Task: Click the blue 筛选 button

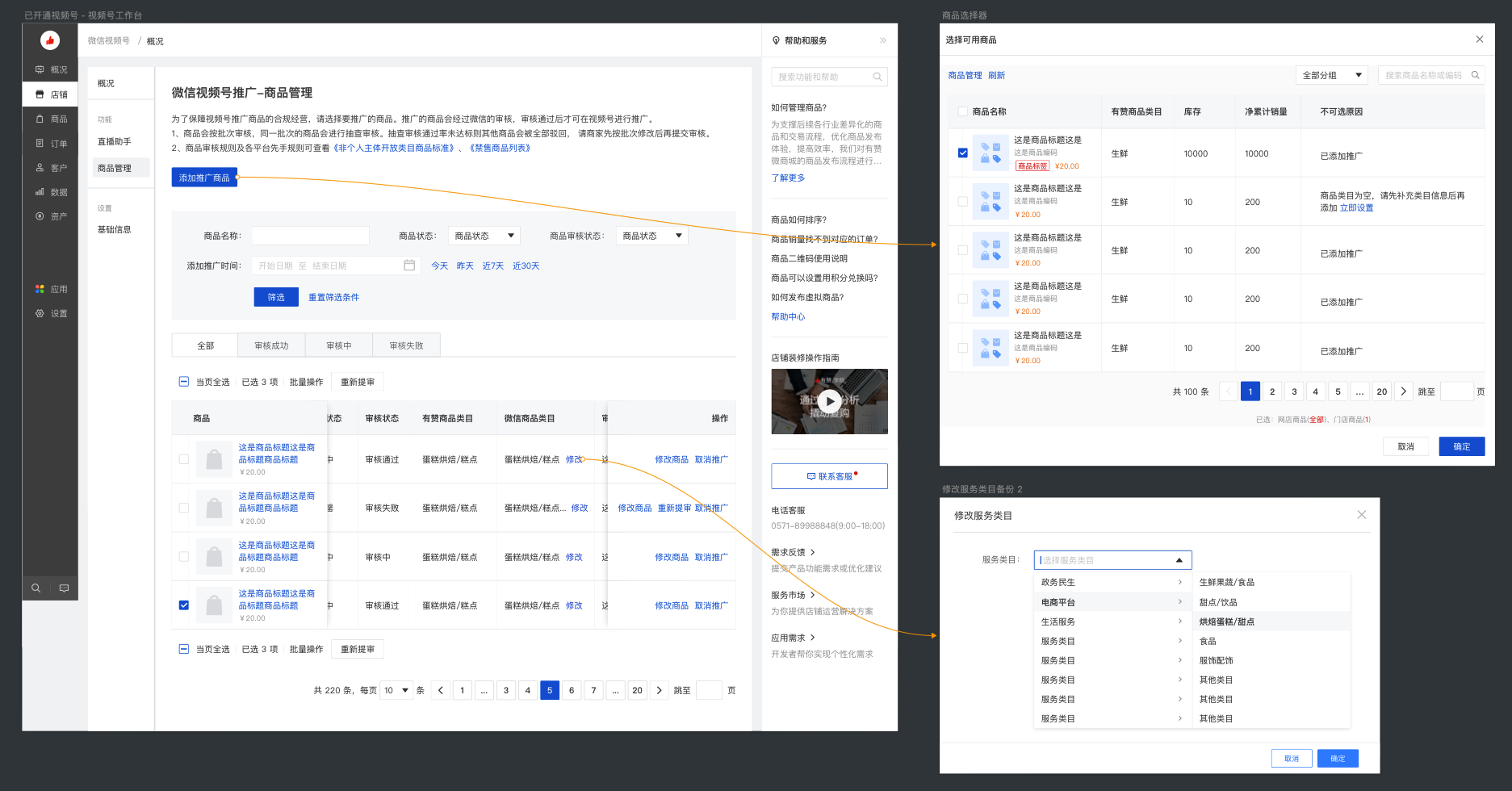Action: [276, 297]
